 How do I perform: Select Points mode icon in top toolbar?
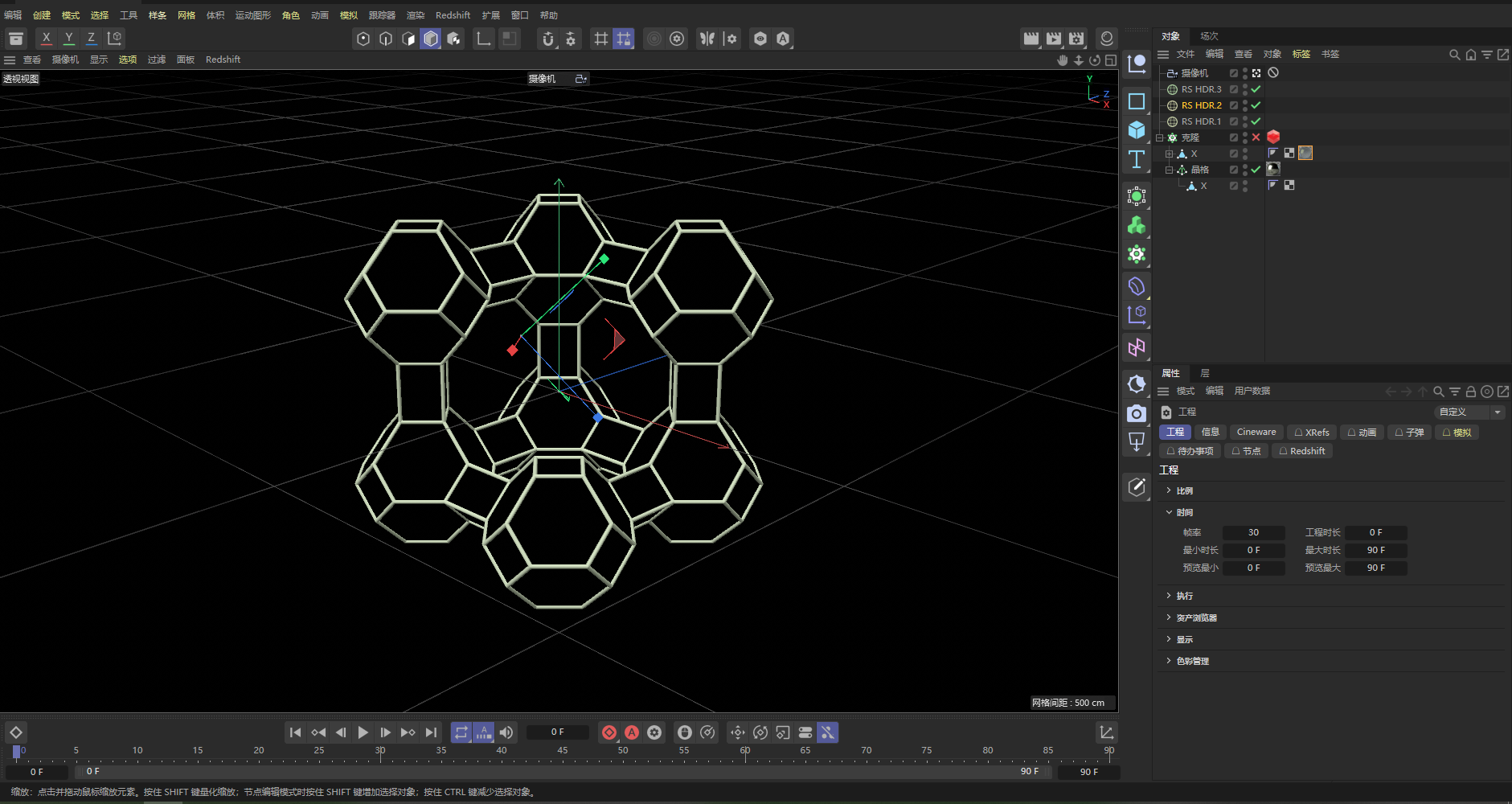[363, 39]
